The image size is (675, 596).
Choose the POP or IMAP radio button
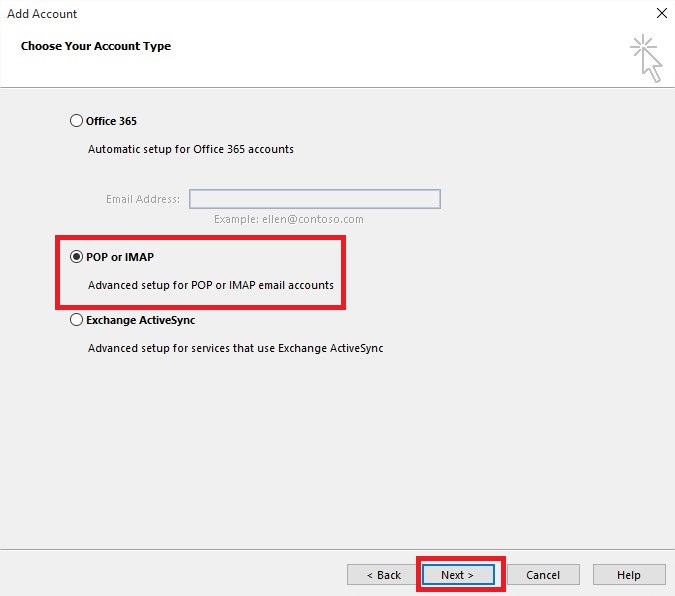77,257
